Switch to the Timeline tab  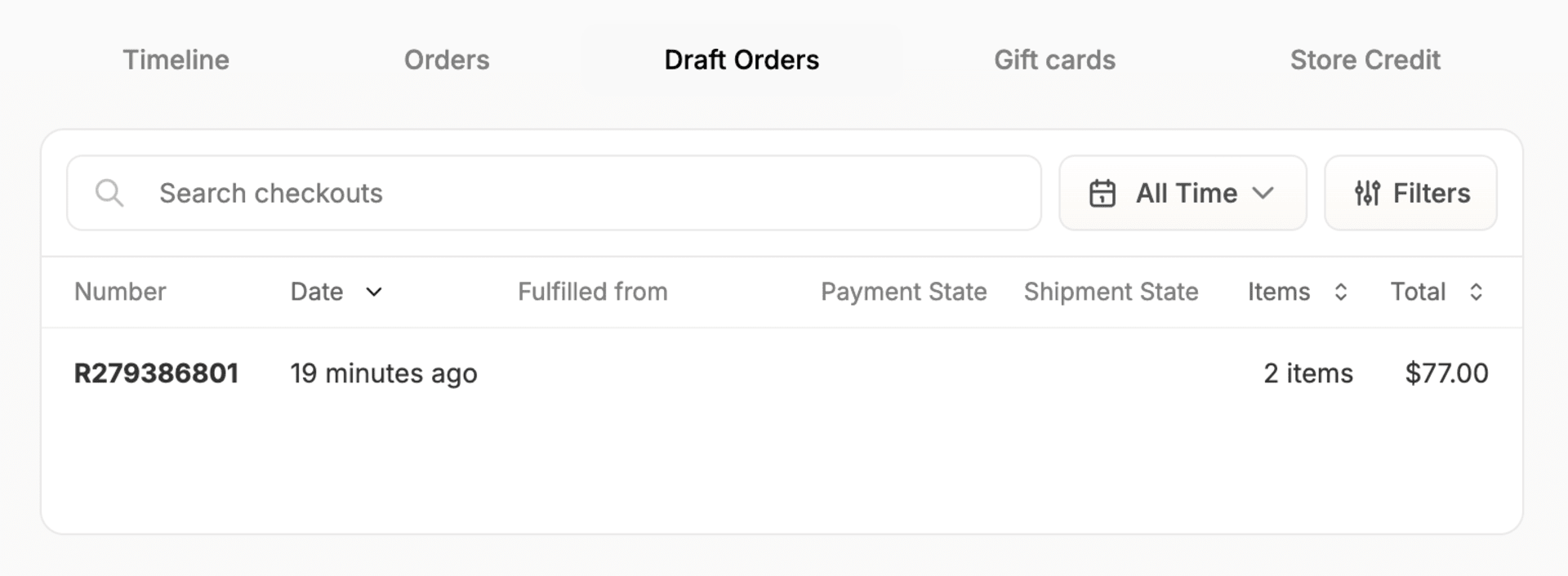coord(176,60)
